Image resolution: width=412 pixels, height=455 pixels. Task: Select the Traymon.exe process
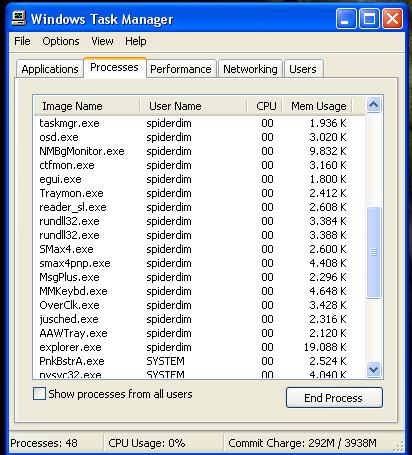(x=199, y=193)
